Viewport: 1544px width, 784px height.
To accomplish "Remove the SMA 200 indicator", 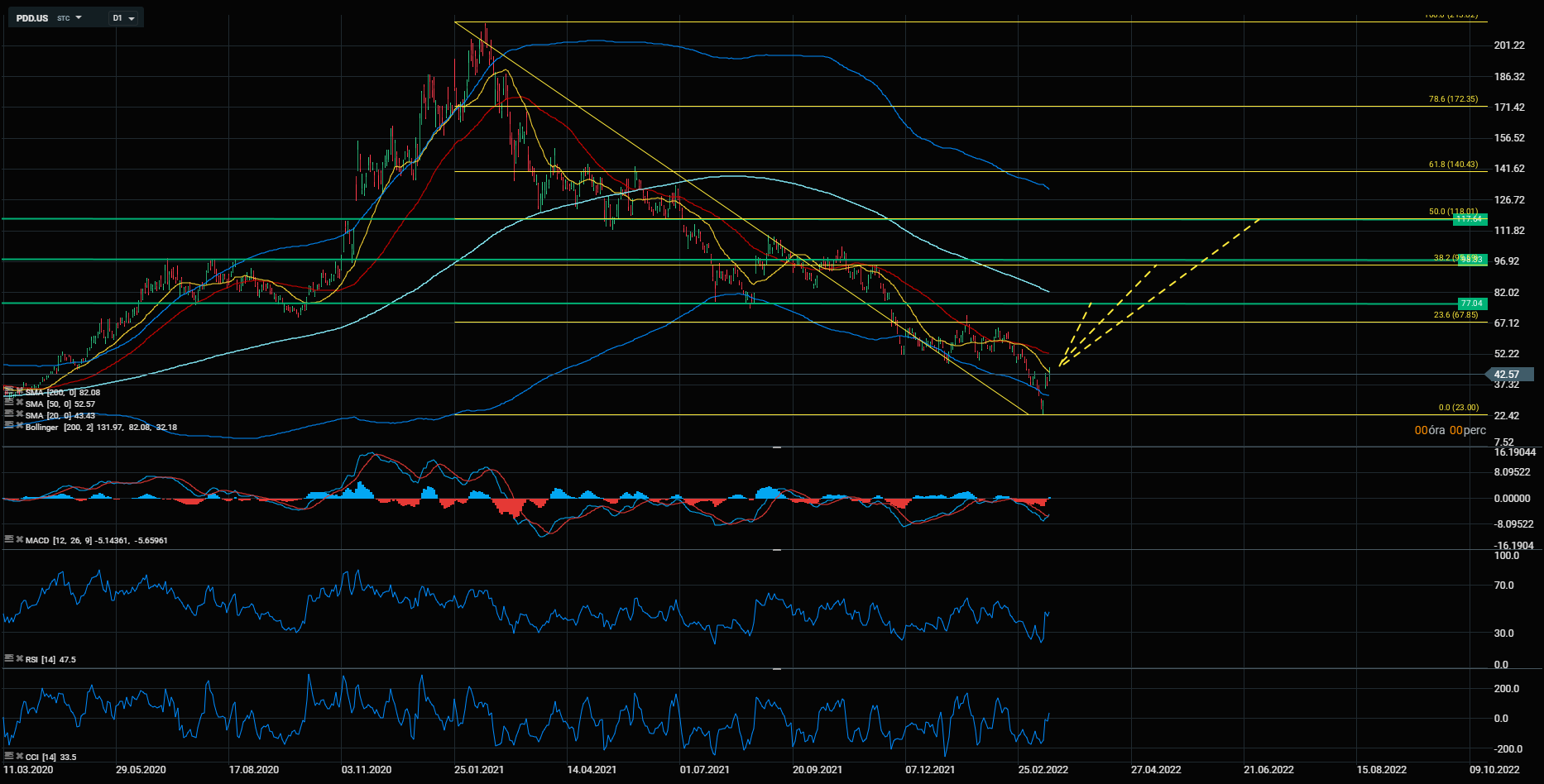I will [x=19, y=392].
